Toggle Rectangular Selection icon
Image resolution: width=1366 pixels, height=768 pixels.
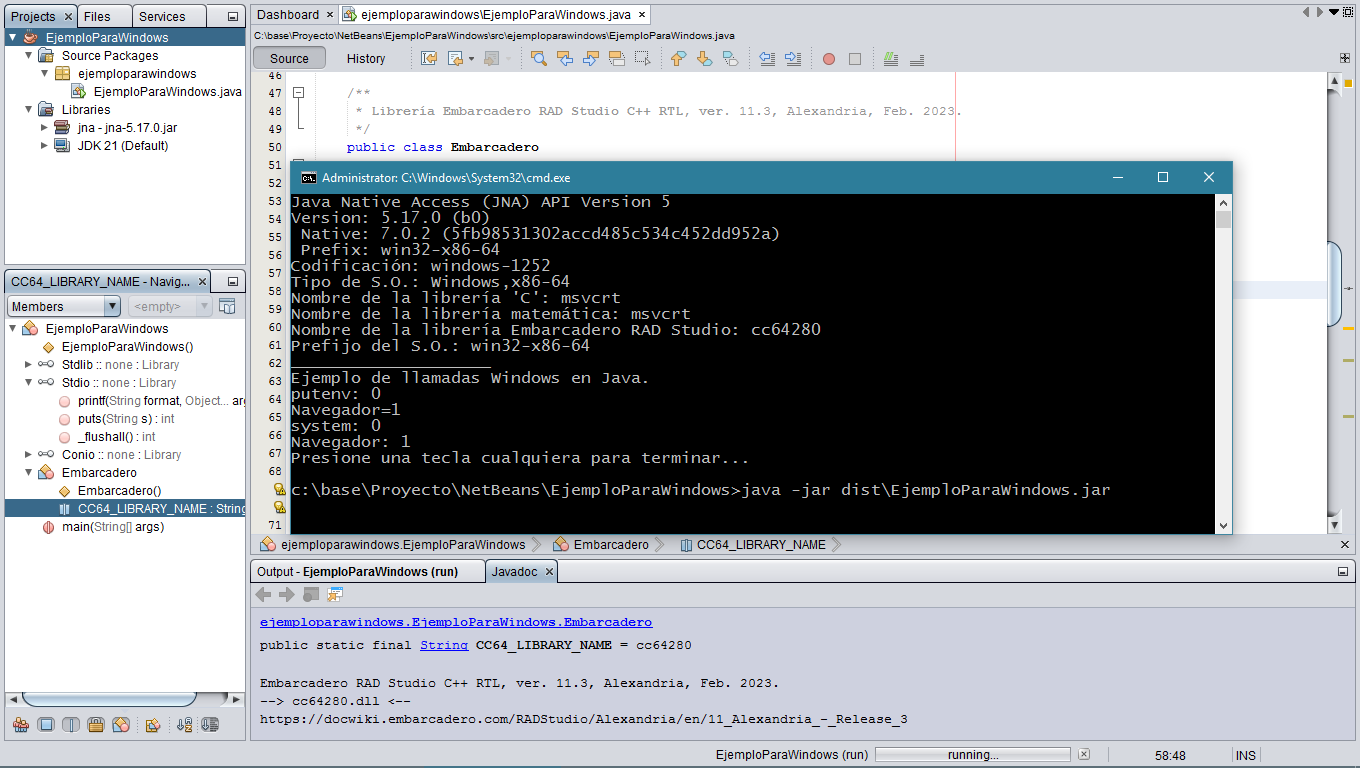pos(643,59)
